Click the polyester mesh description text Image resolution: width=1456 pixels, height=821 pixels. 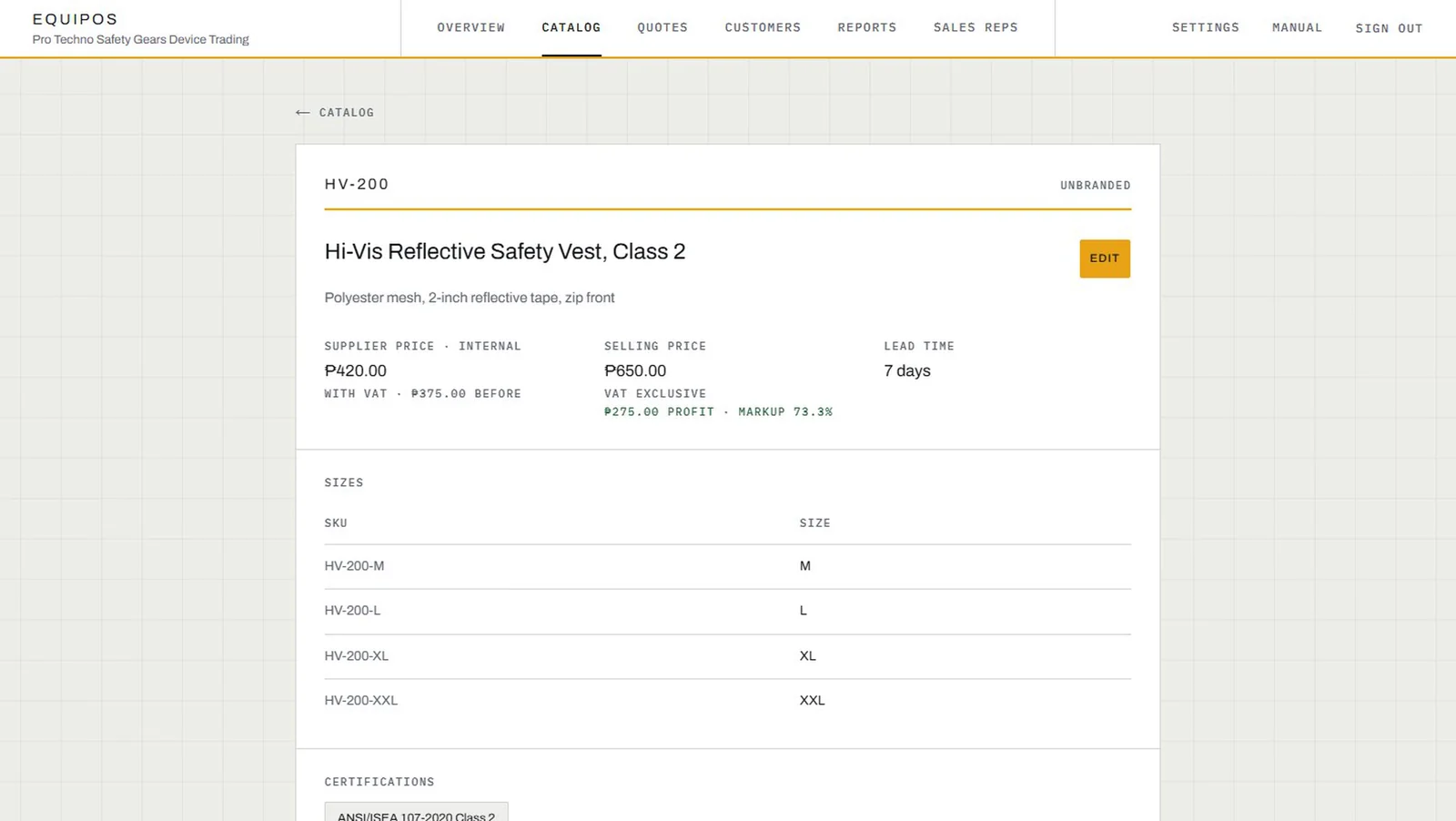pos(470,298)
